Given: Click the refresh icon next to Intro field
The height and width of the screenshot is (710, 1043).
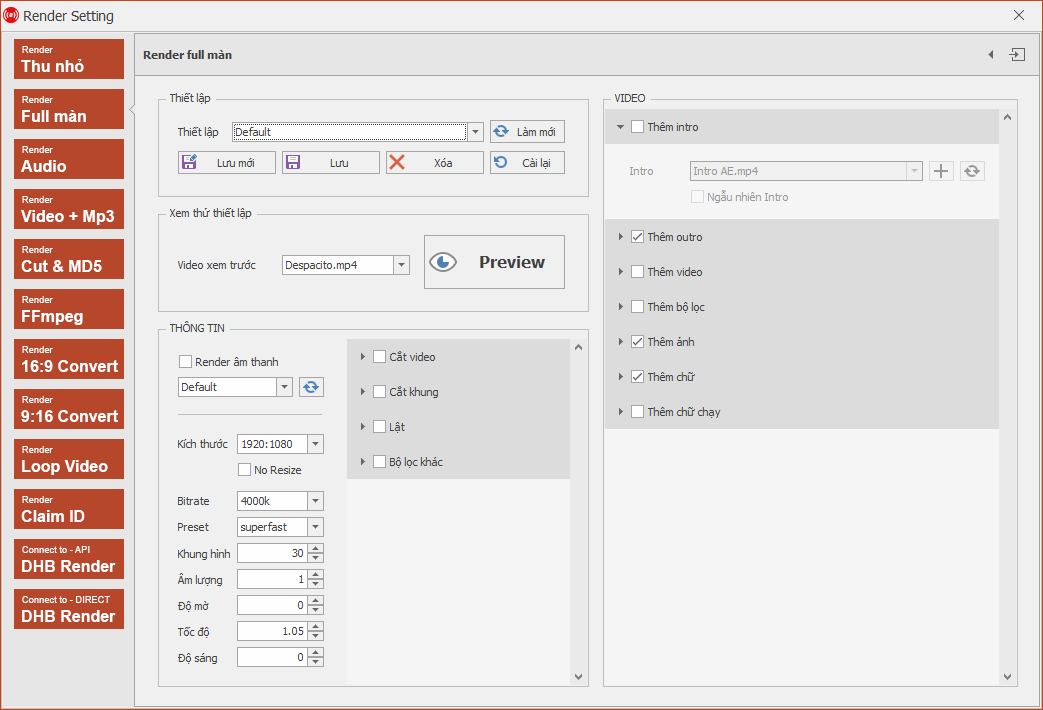Looking at the screenshot, I should click(972, 171).
